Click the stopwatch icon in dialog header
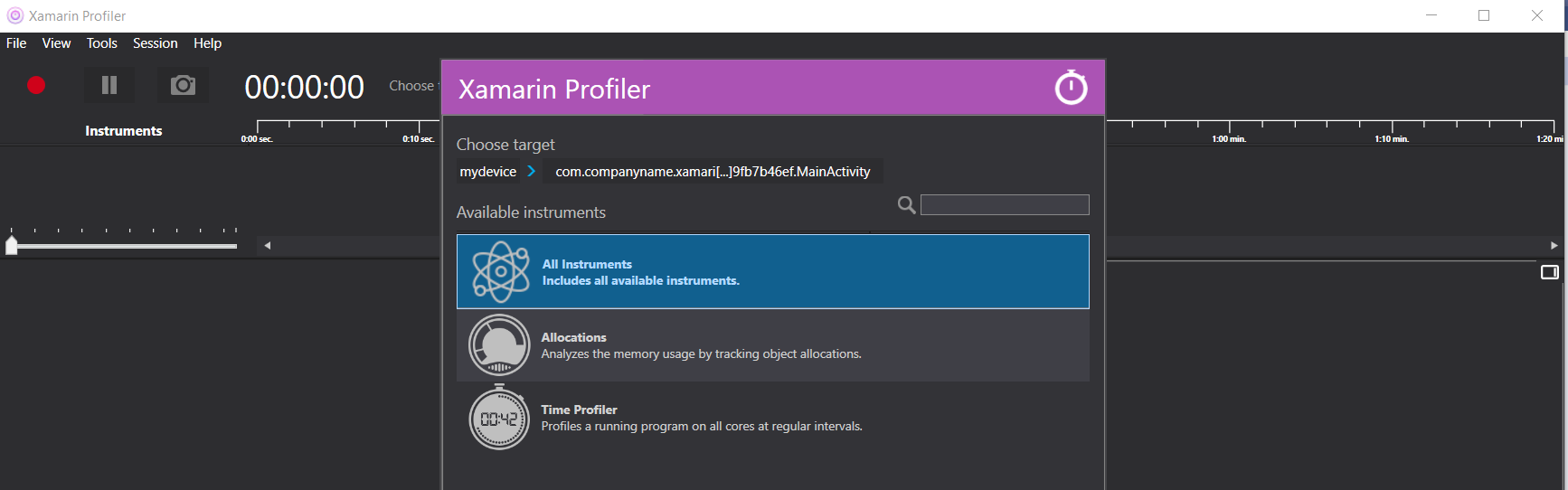This screenshot has width=1568, height=490. (1072, 88)
